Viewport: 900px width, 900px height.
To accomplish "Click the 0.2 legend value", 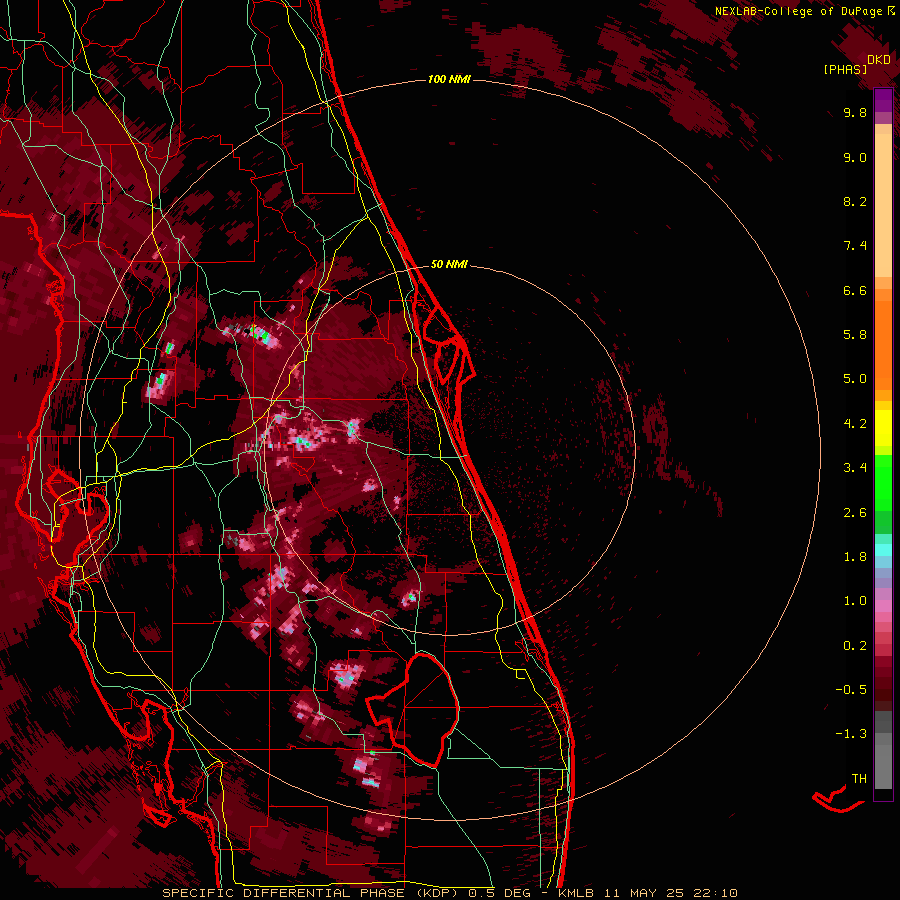I will pos(855,646).
